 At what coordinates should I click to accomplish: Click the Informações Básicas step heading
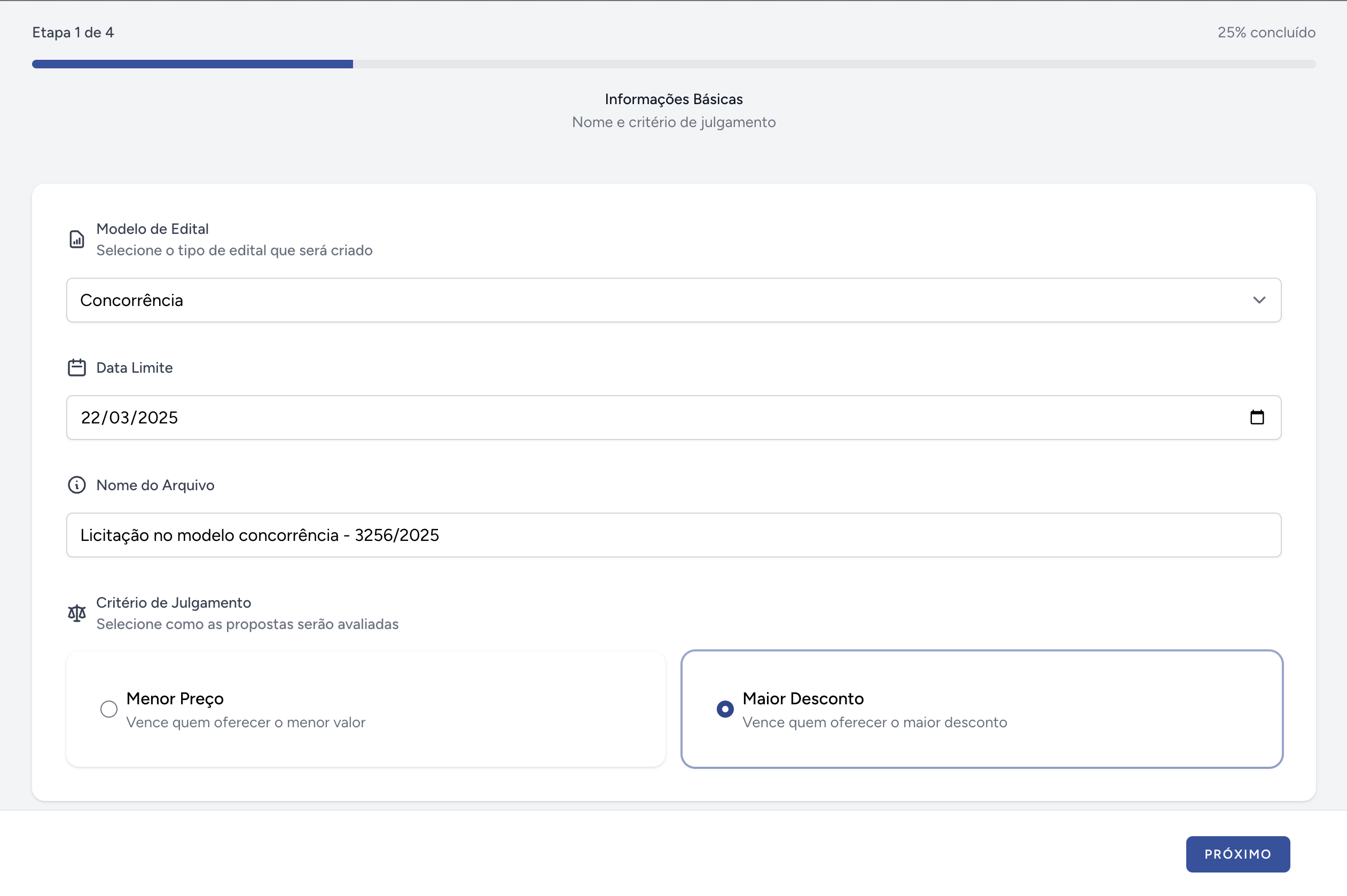click(673, 99)
